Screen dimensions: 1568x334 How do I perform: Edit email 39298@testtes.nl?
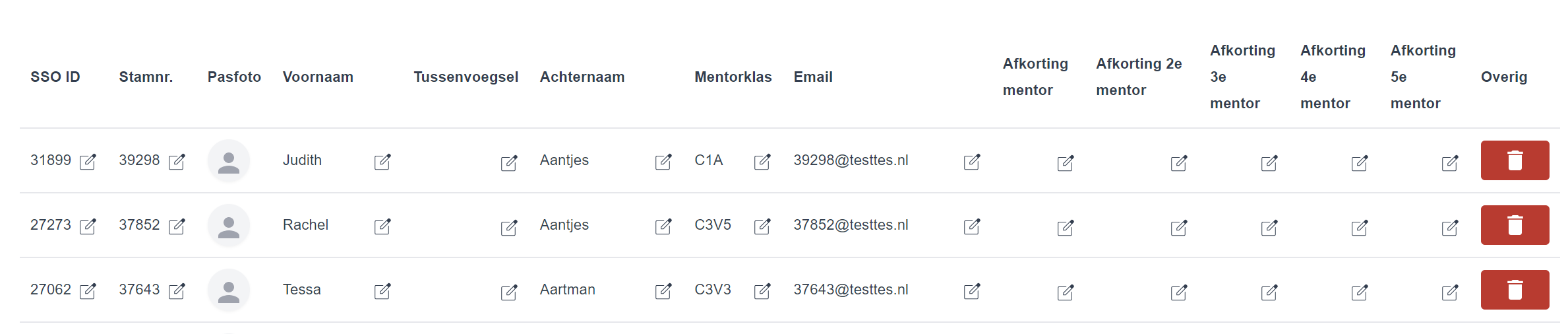(x=972, y=162)
